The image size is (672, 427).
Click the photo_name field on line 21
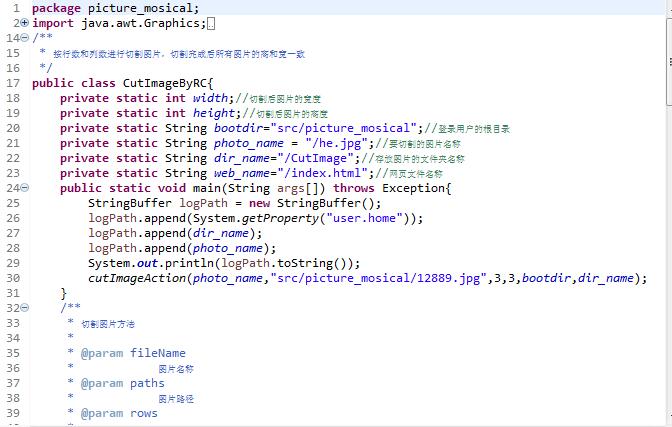(x=249, y=143)
